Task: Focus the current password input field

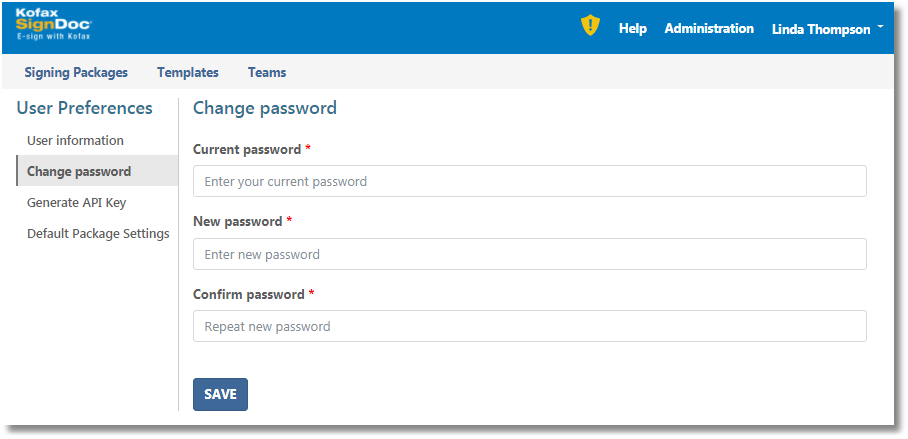Action: click(529, 181)
